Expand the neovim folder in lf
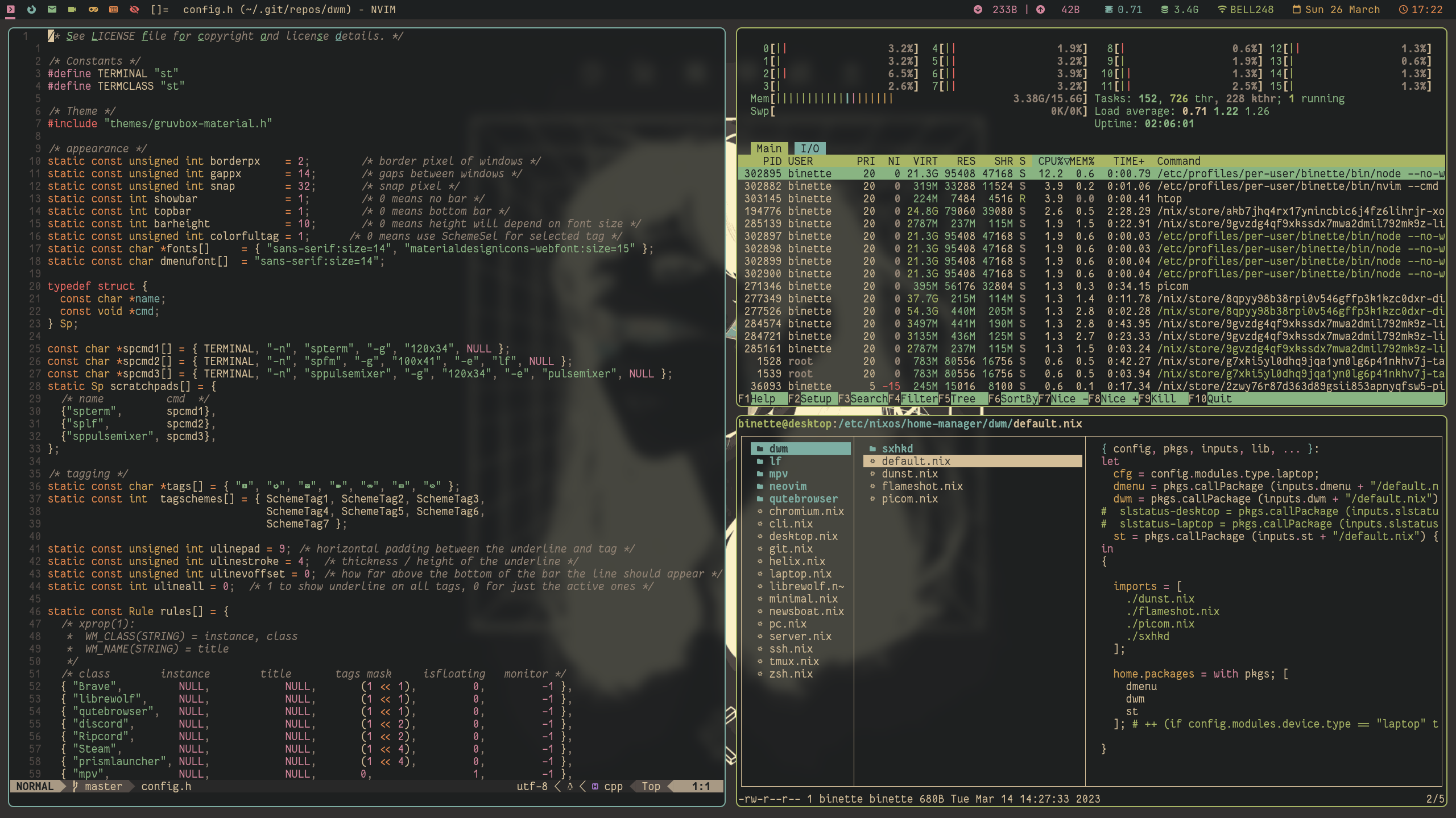Screen dimensions: 1456x818 [x=787, y=487]
